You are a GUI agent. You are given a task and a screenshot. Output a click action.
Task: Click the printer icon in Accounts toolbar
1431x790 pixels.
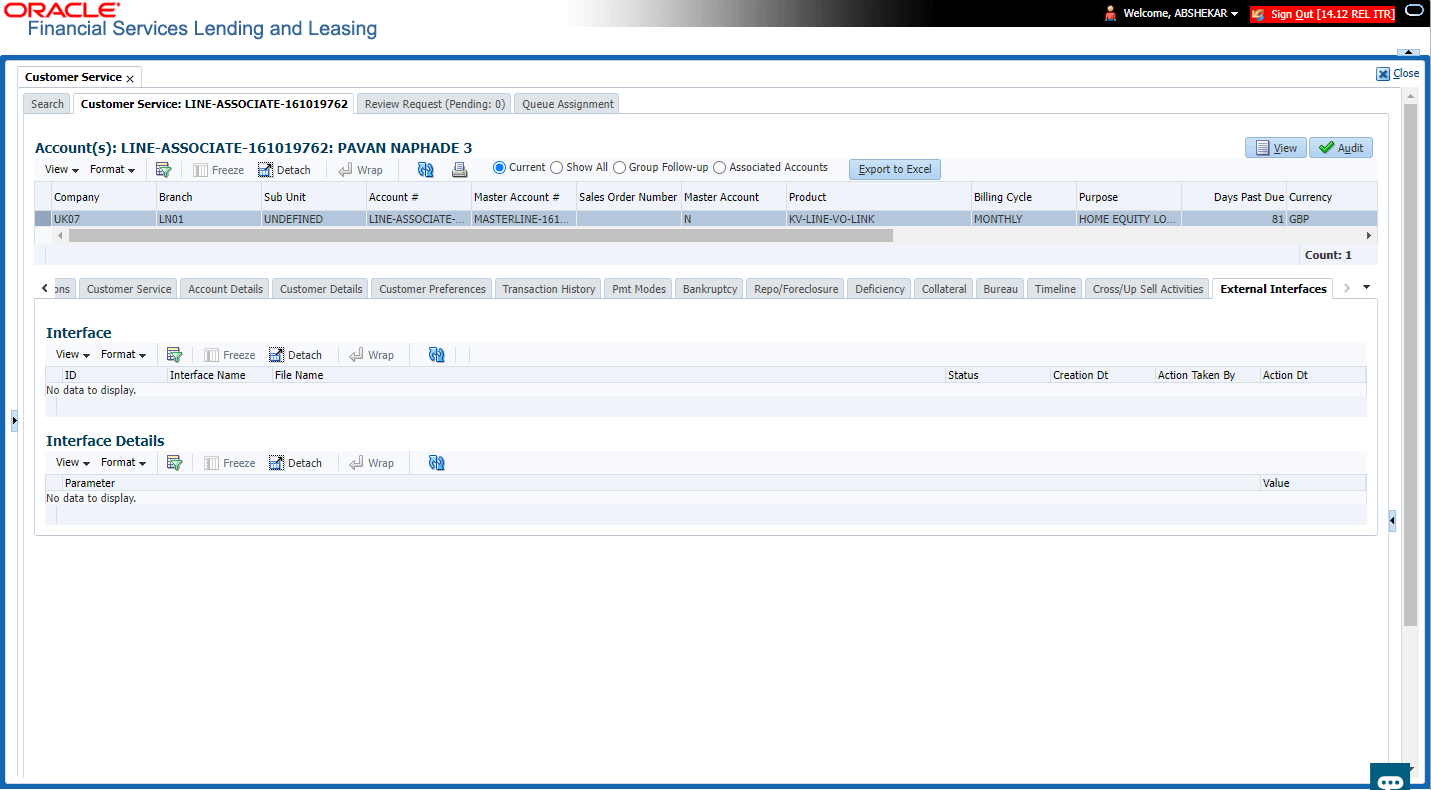pos(460,170)
